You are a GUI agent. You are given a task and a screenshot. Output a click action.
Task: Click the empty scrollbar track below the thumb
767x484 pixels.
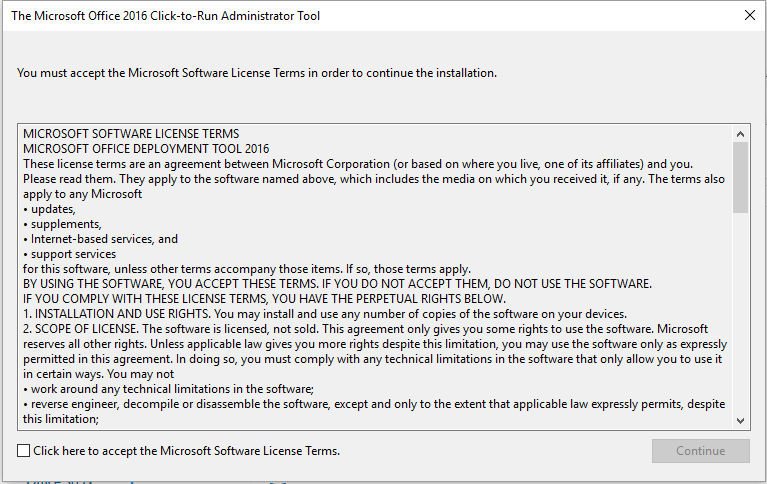(740, 313)
